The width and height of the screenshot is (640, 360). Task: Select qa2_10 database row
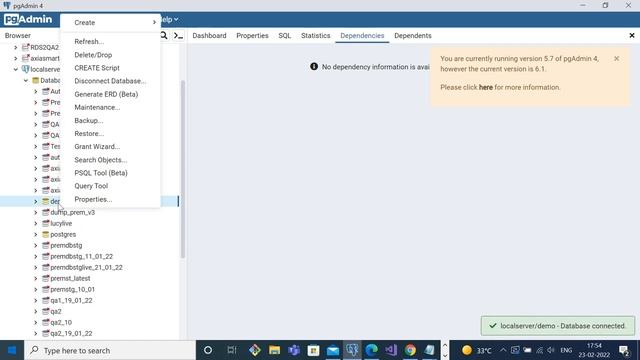pyautogui.click(x=61, y=322)
